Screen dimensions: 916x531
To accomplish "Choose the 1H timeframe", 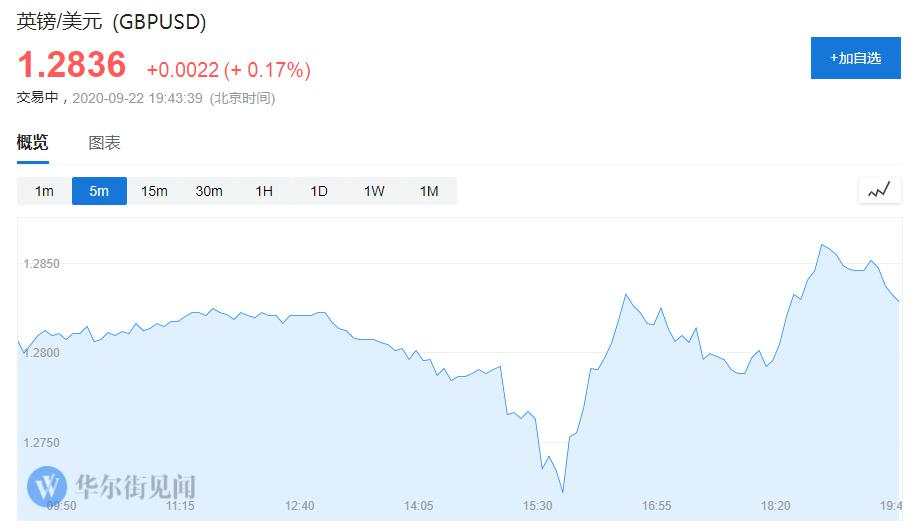I will [264, 191].
